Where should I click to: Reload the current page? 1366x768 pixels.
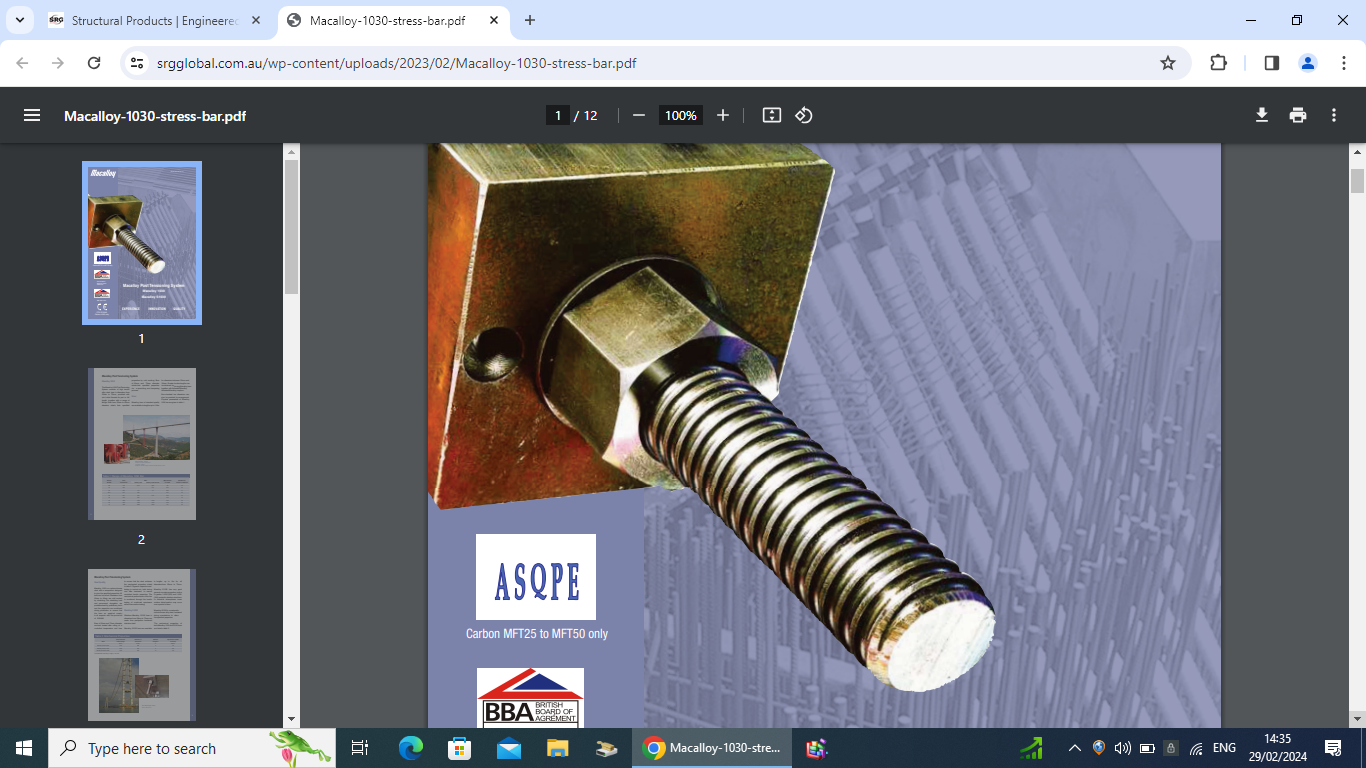pos(94,62)
